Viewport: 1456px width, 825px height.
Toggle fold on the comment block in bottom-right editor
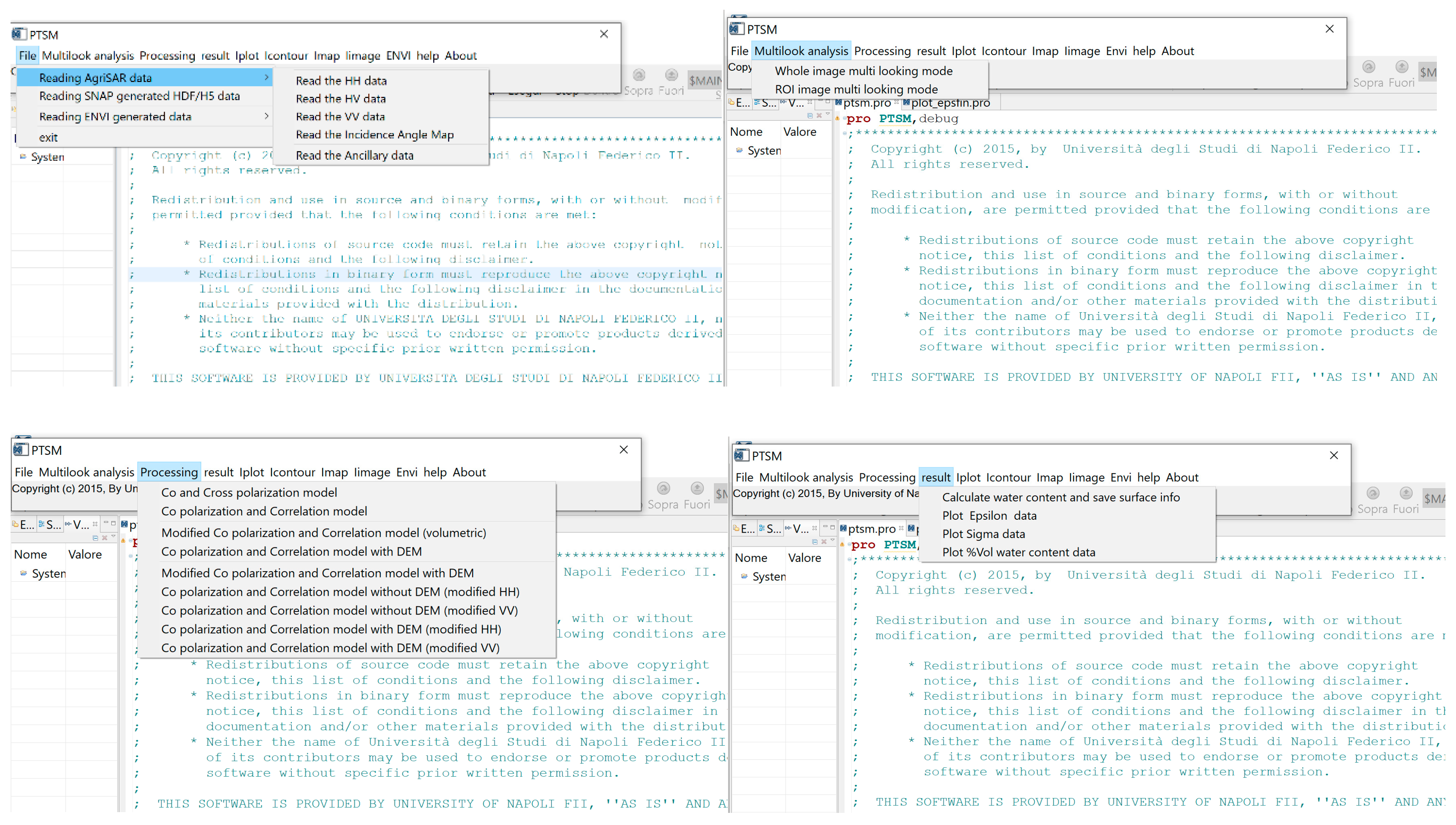click(849, 560)
